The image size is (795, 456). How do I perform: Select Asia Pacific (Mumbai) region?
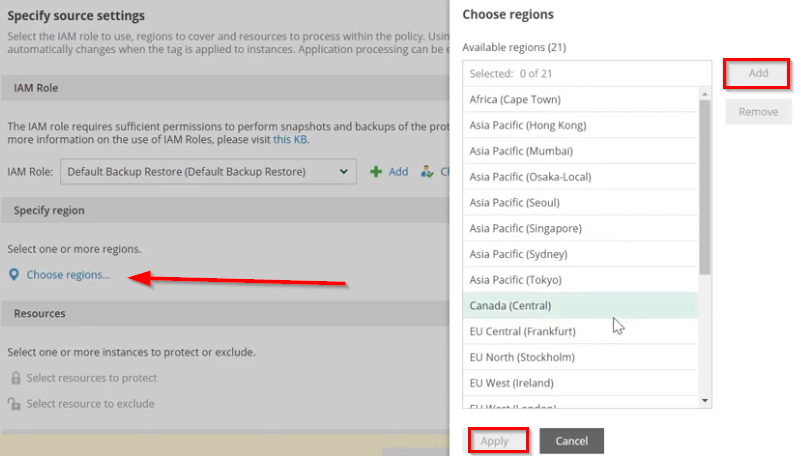[x=580, y=151]
